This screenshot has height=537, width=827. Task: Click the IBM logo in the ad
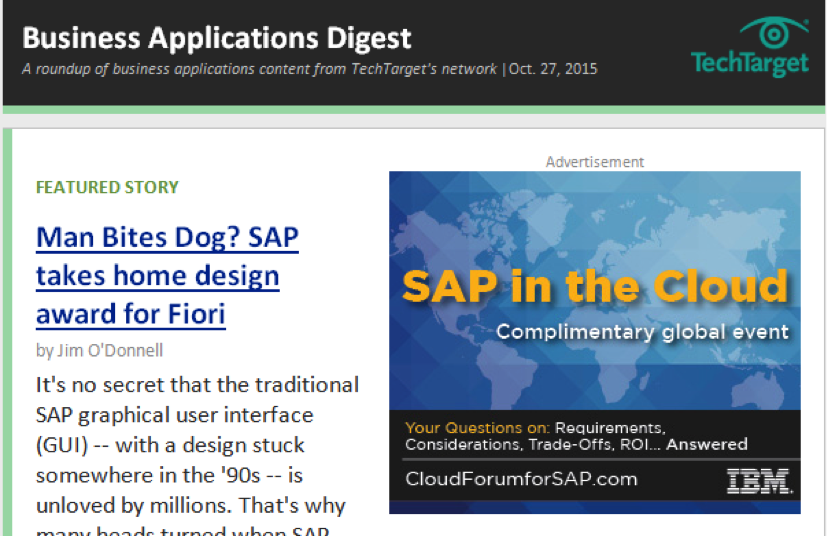tap(759, 481)
